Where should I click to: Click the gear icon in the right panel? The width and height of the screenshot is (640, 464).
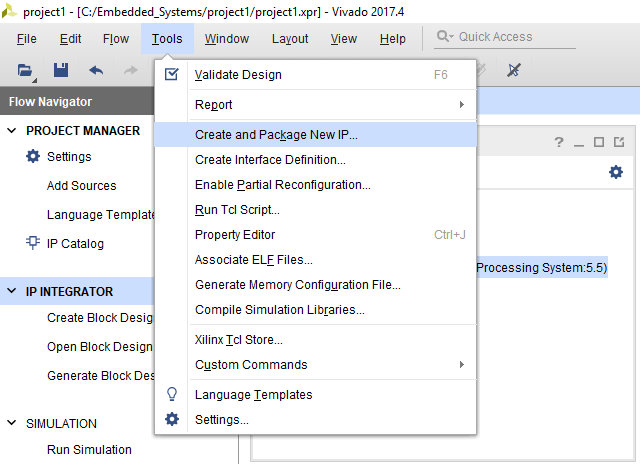coord(616,172)
